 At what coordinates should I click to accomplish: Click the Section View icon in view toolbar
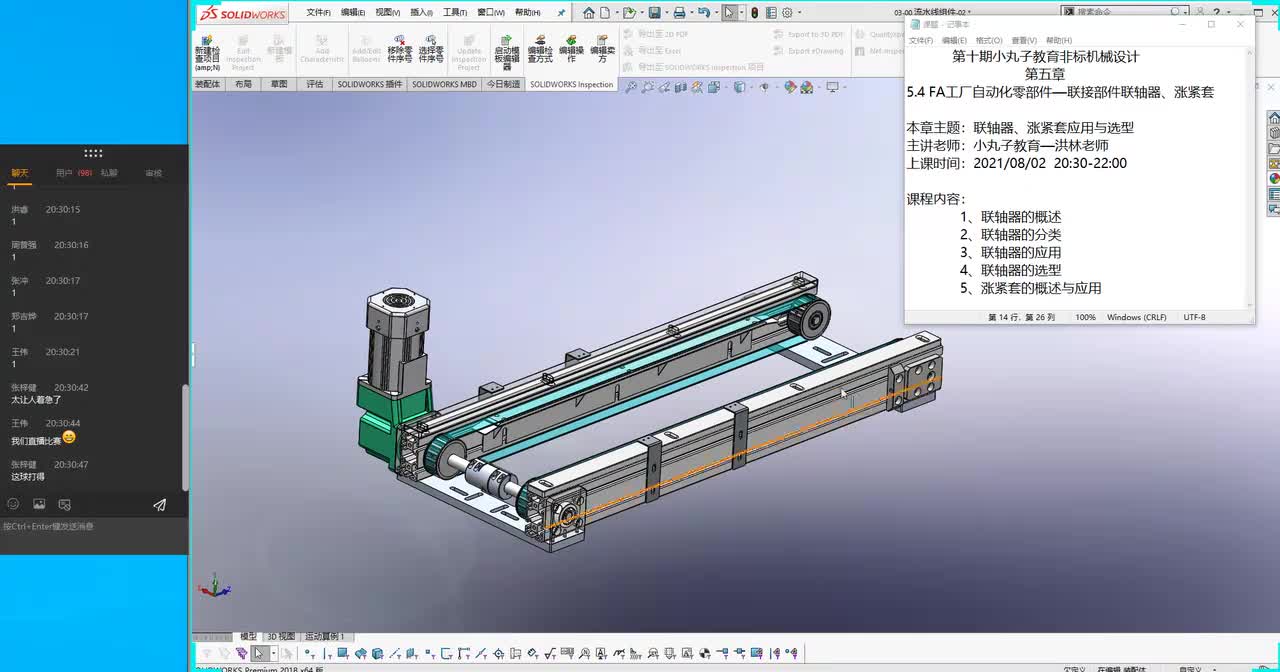click(681, 87)
